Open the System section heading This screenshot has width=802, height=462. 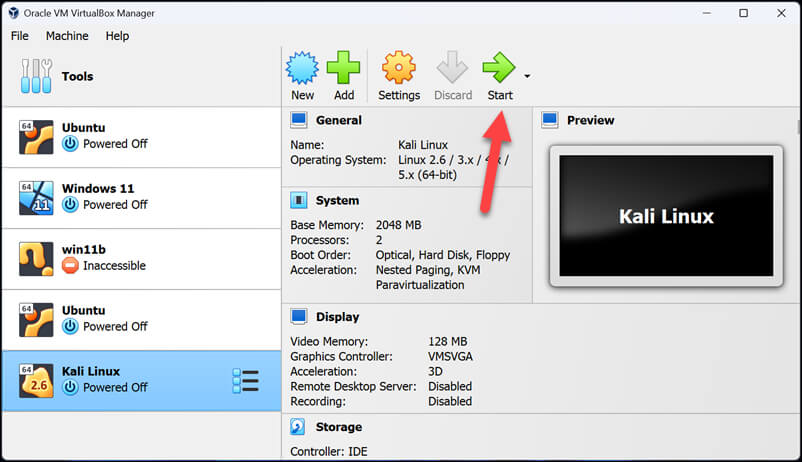[337, 201]
